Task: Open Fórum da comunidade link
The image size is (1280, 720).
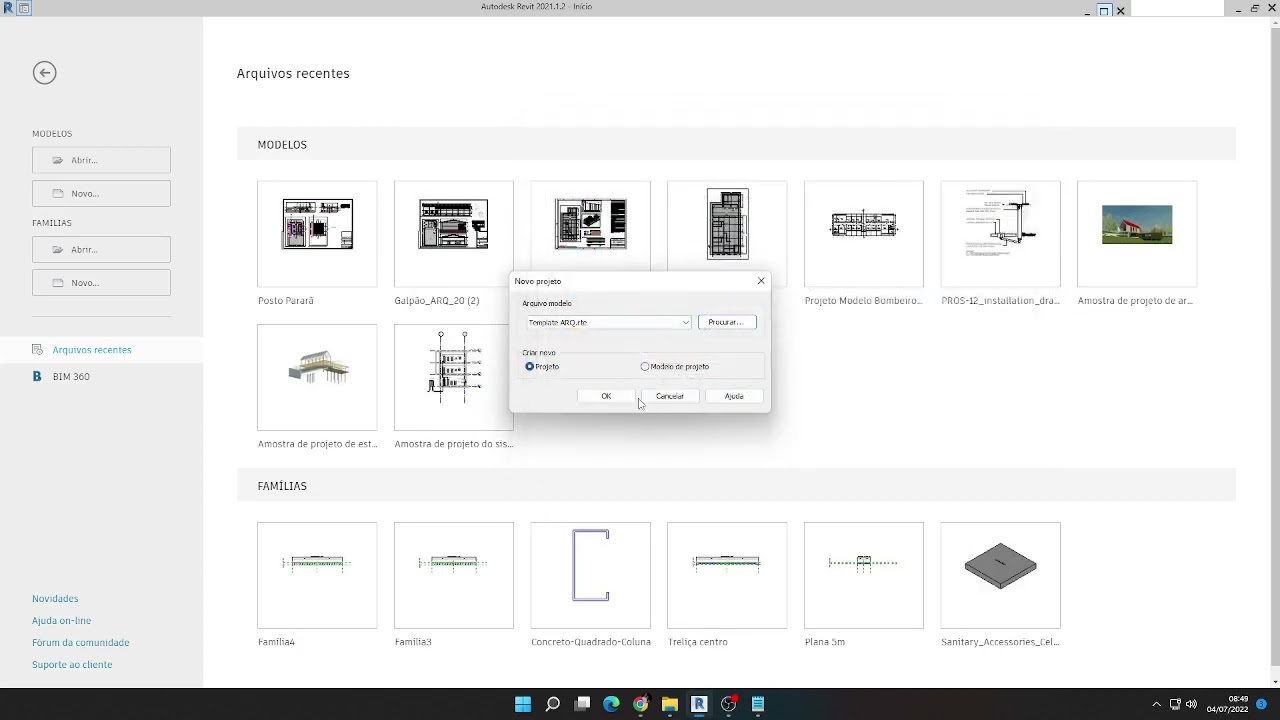Action: [80, 643]
